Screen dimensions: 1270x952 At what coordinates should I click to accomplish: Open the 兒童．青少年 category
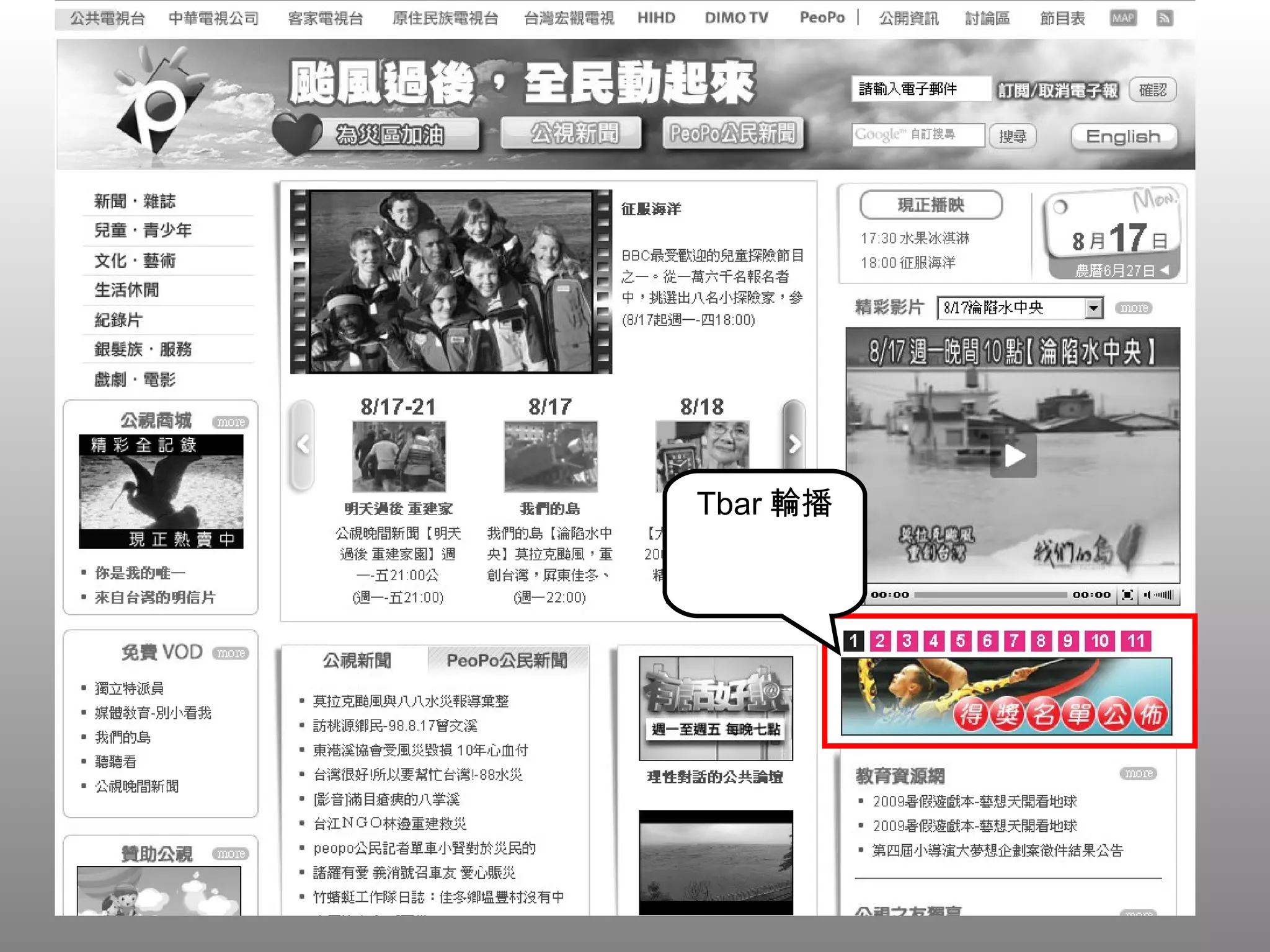[143, 231]
